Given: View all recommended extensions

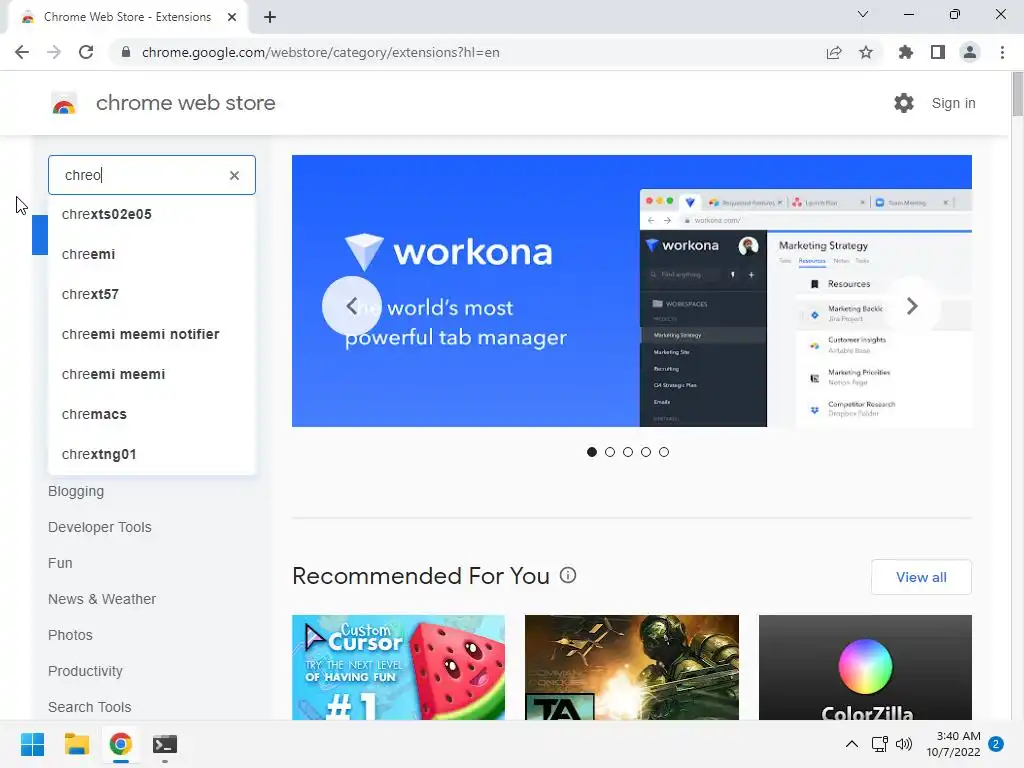Looking at the screenshot, I should coord(921,577).
